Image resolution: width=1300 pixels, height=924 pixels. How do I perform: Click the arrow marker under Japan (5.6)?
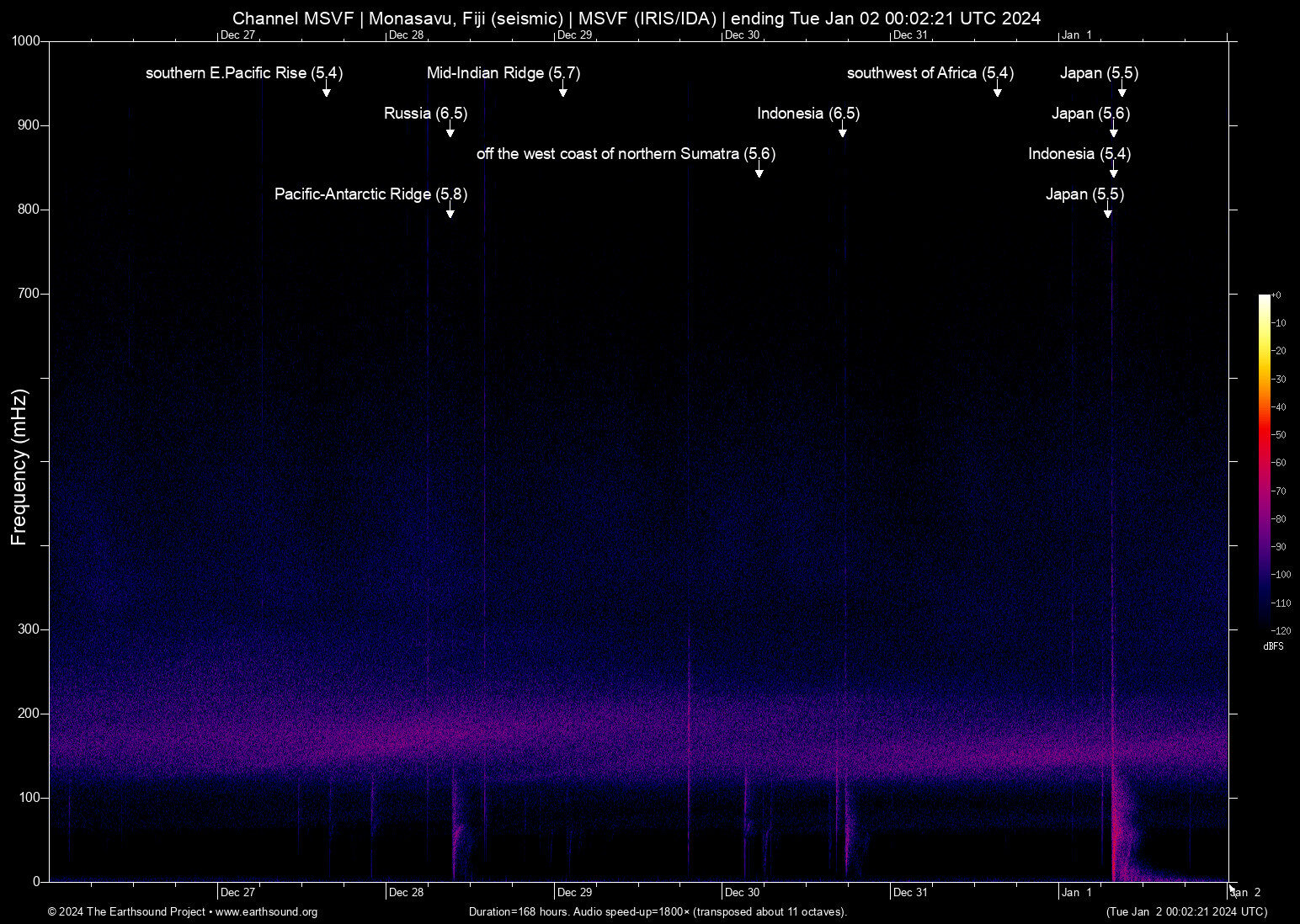coord(1114,130)
